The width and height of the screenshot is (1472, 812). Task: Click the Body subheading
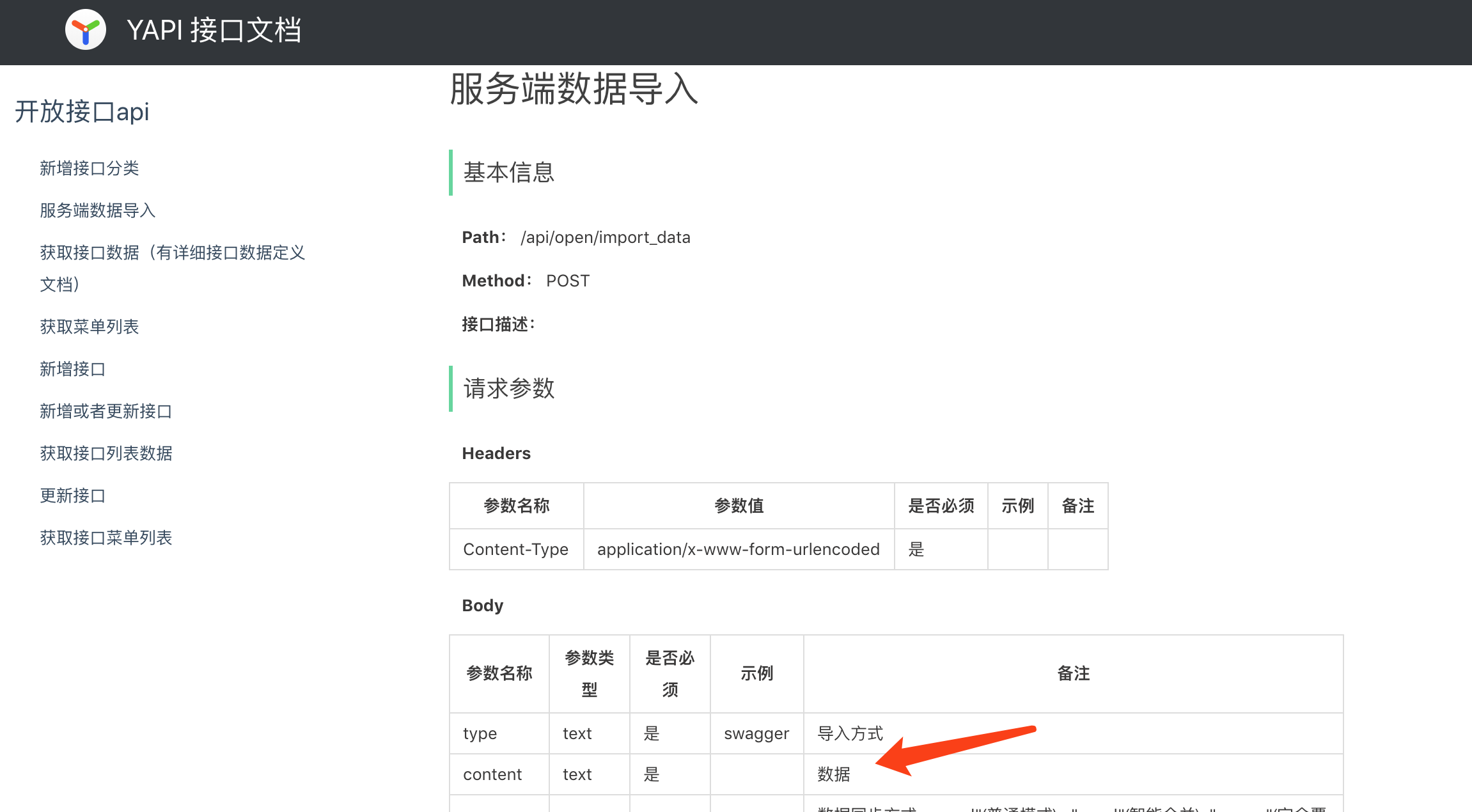[483, 605]
